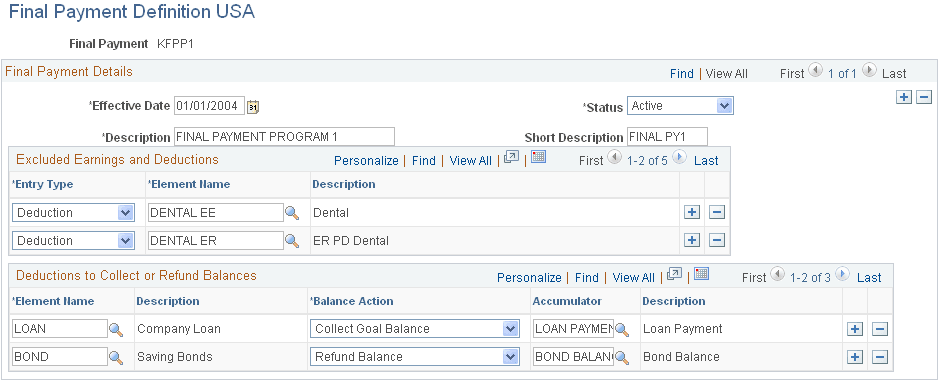
Task: Sort by Accumulator column header
Action: point(567,301)
